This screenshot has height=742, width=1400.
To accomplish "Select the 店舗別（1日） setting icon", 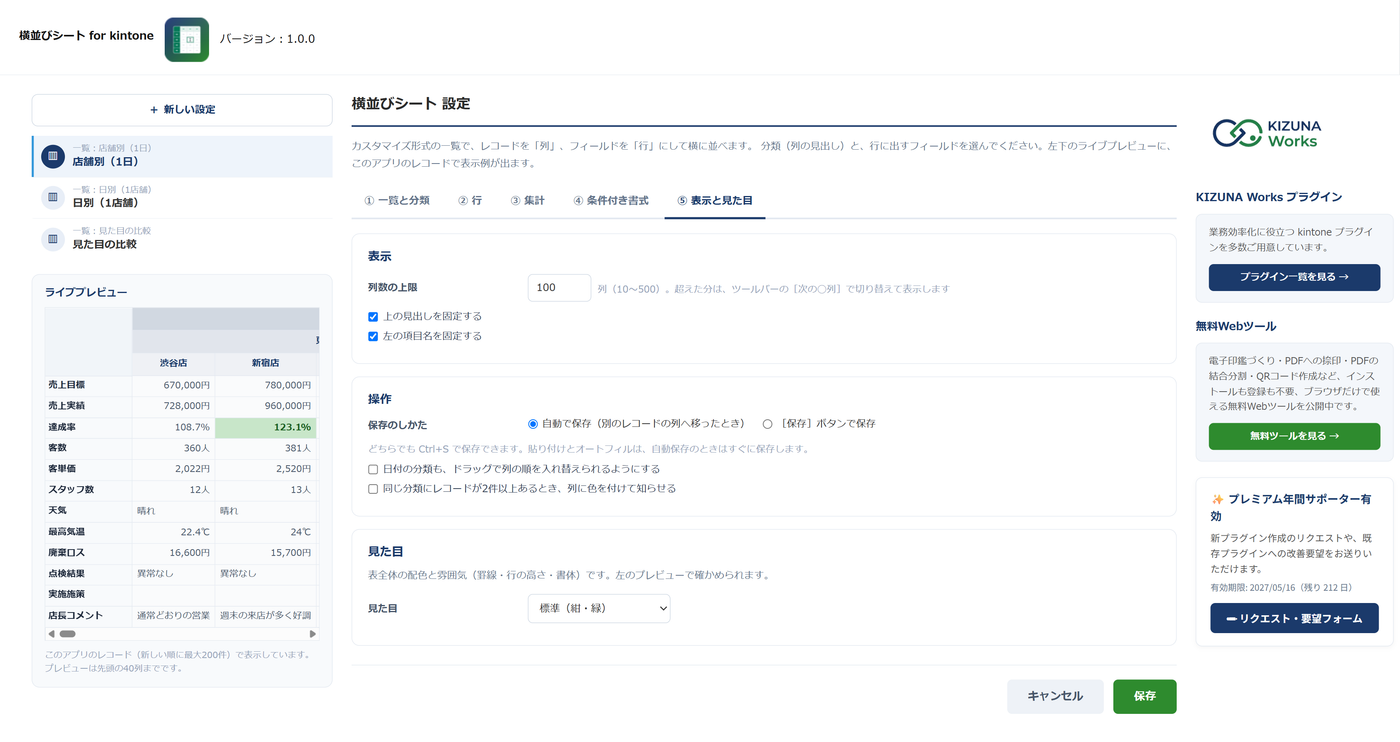I will tap(53, 156).
